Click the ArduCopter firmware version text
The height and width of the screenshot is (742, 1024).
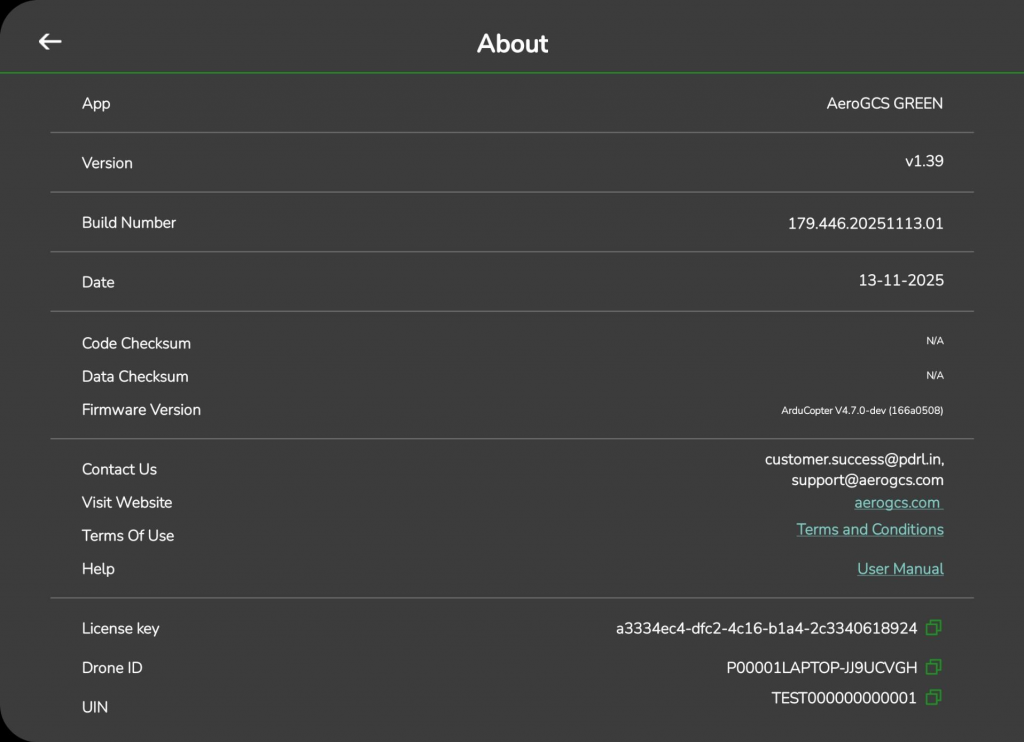pyautogui.click(x=862, y=410)
